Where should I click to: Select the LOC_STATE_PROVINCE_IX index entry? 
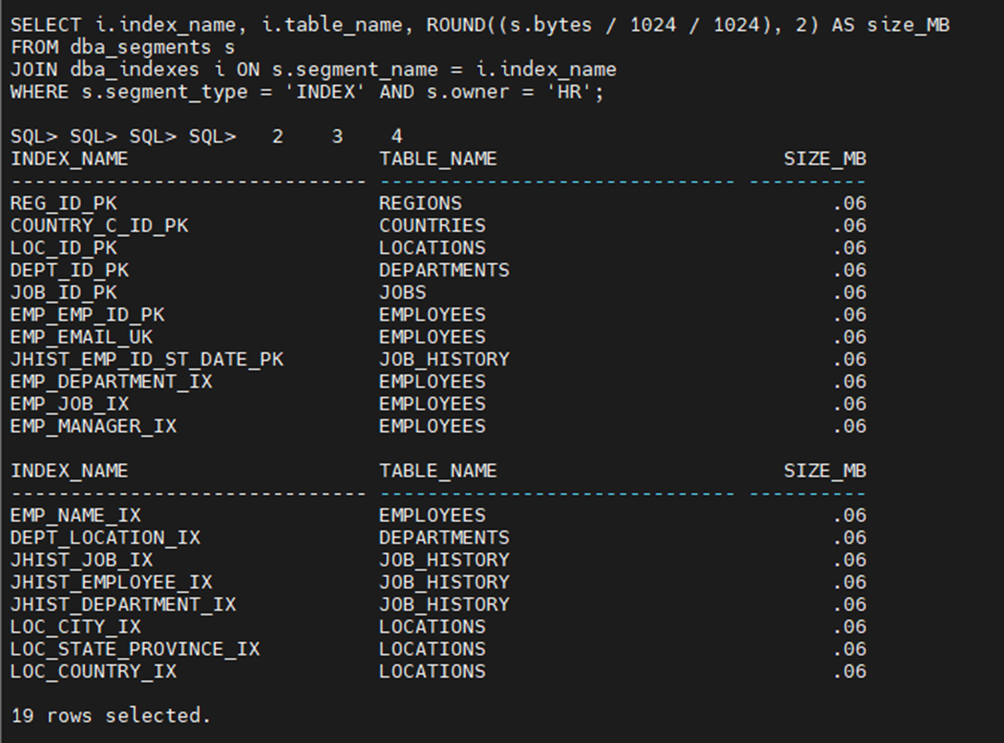pyautogui.click(x=135, y=649)
